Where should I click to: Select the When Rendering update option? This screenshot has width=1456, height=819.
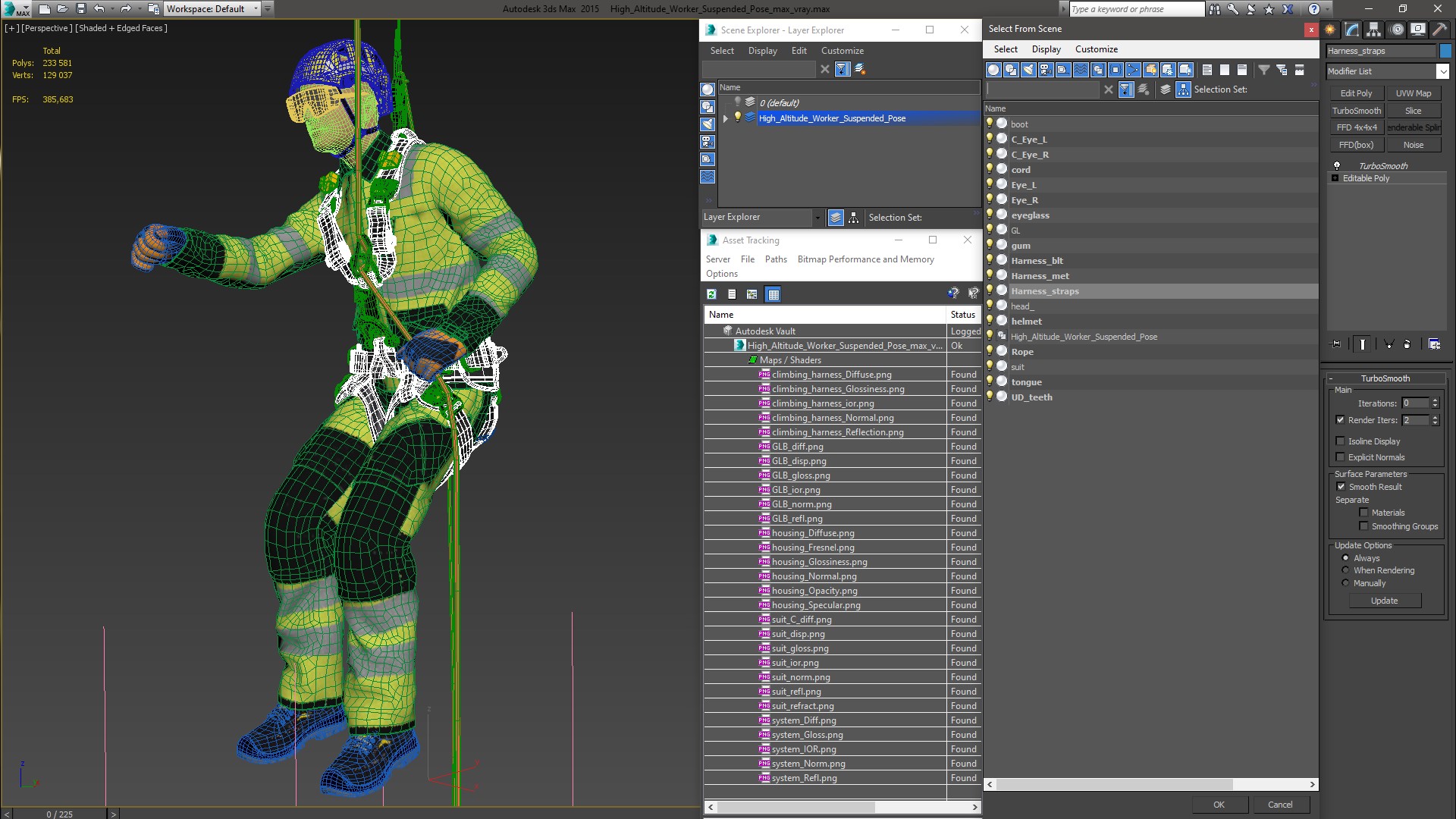pos(1345,570)
